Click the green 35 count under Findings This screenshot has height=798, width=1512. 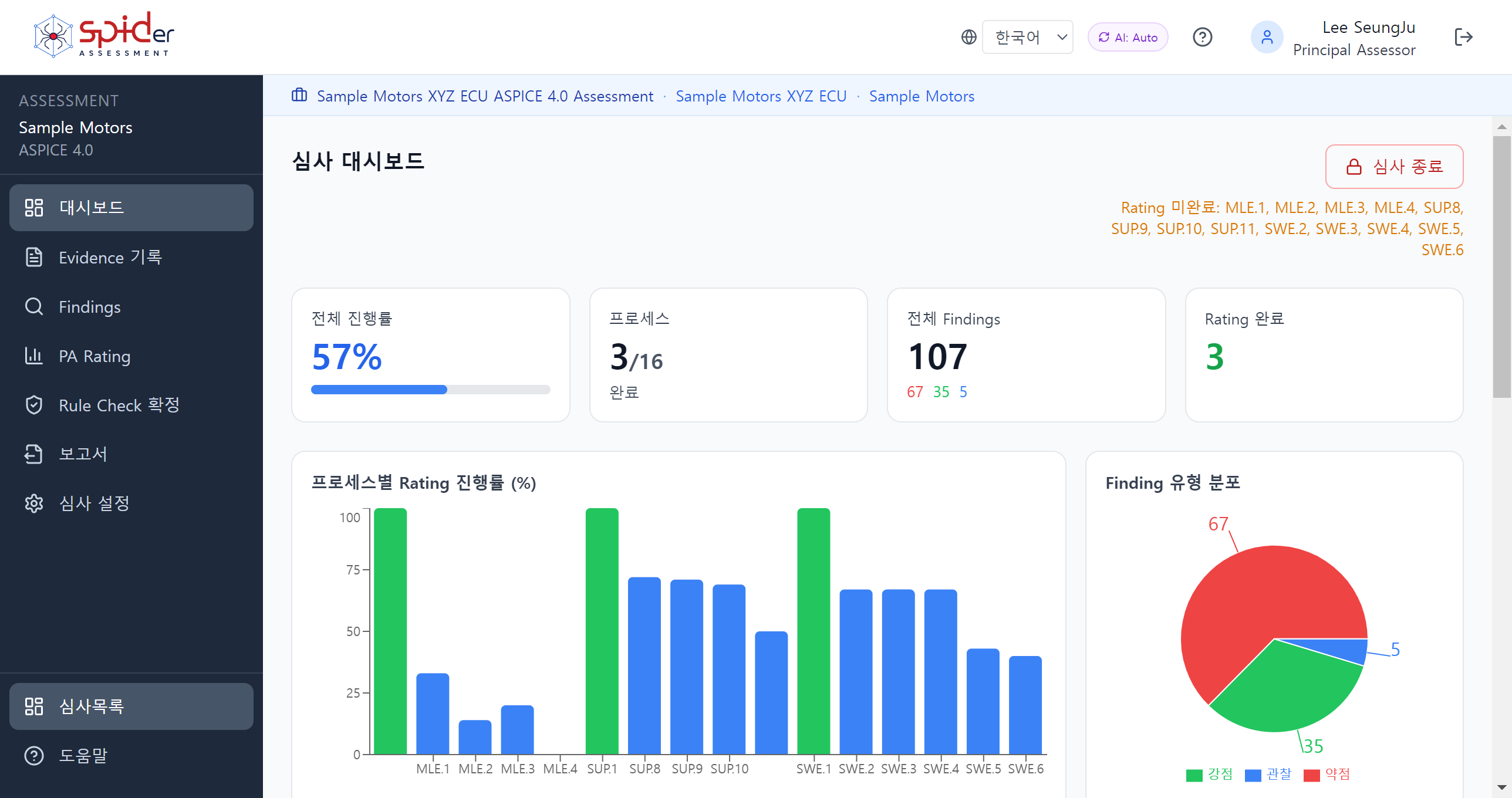941,392
